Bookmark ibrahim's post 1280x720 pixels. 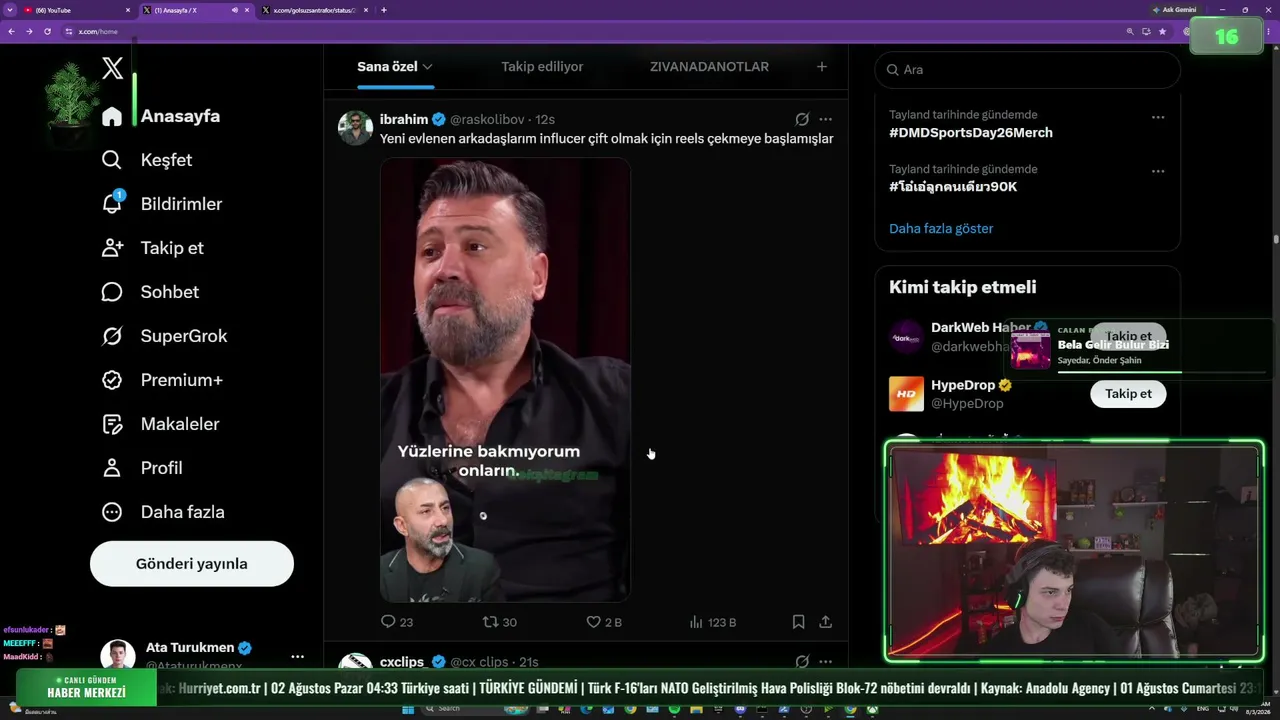[x=798, y=622]
